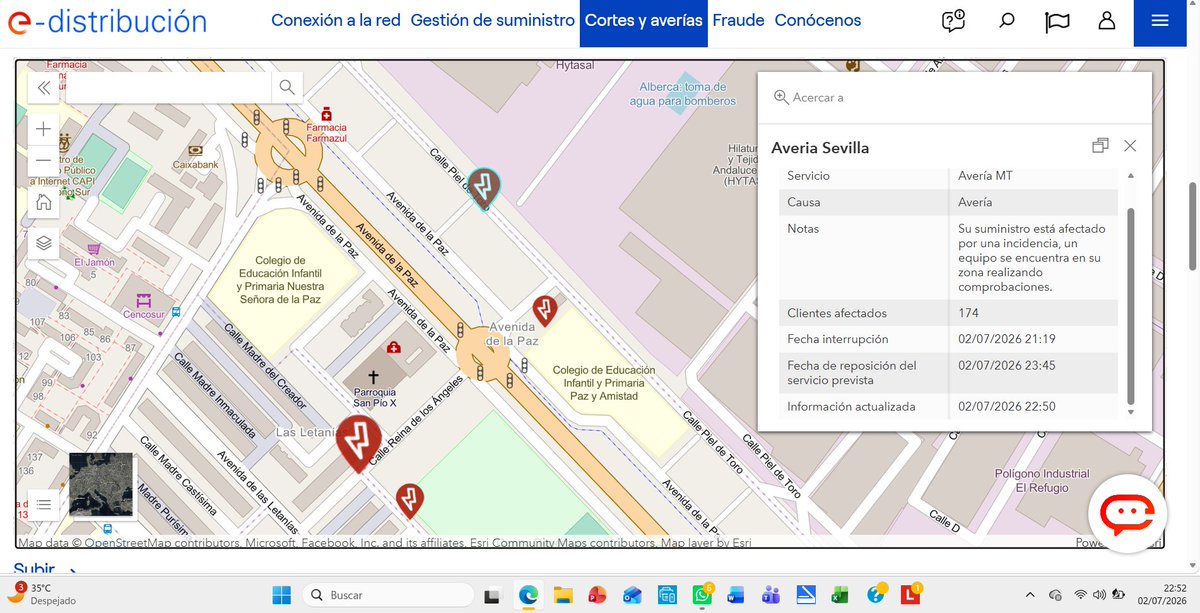
Task: Close the Averia Sevilla popup
Action: (x=1130, y=146)
